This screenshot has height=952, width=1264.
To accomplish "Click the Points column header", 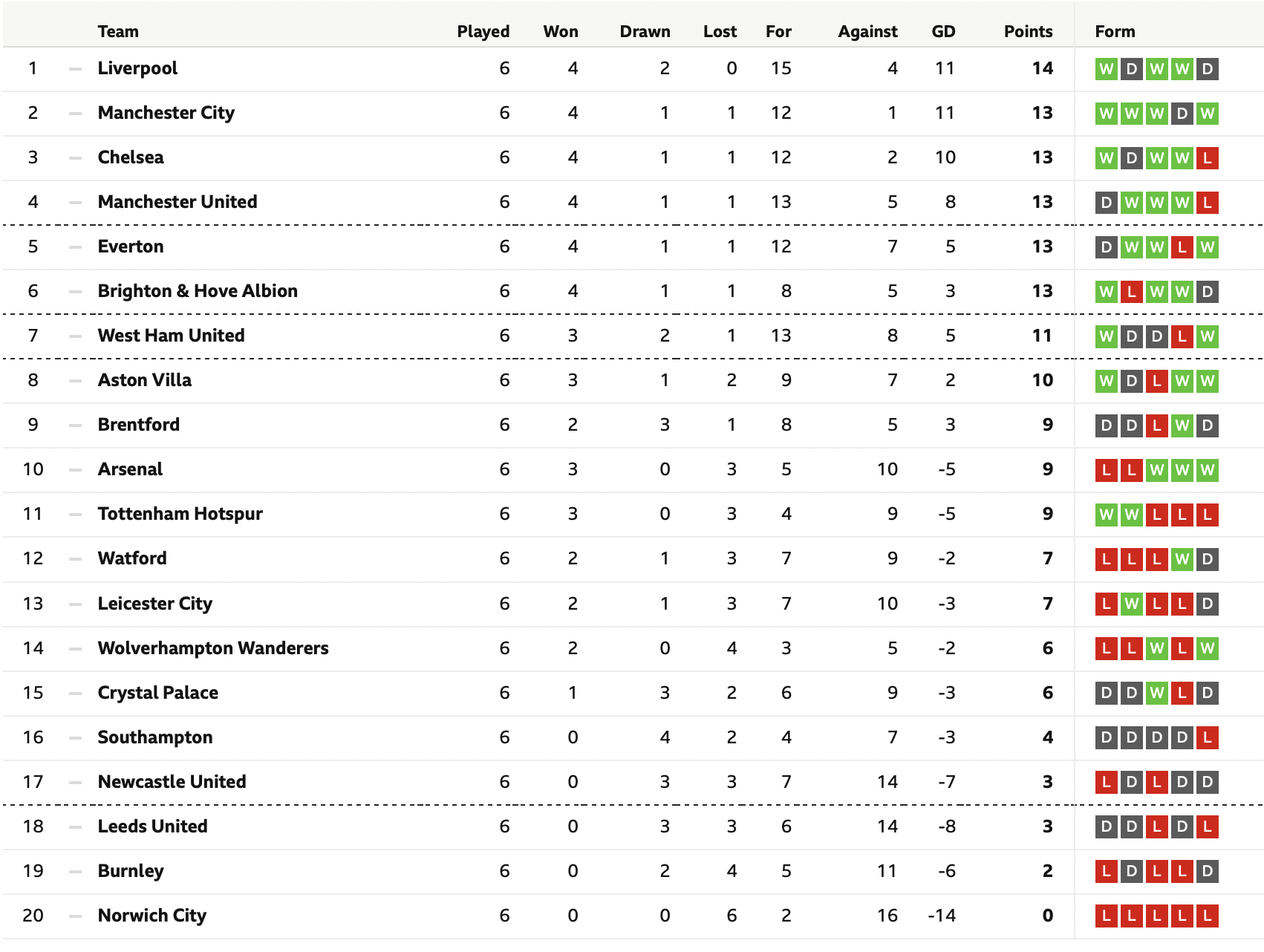I will coord(1028,31).
